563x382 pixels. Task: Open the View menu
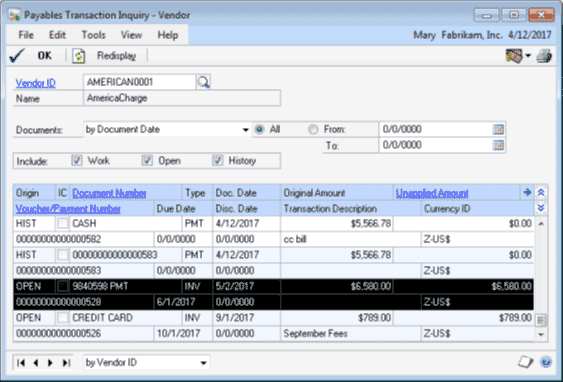click(x=131, y=35)
